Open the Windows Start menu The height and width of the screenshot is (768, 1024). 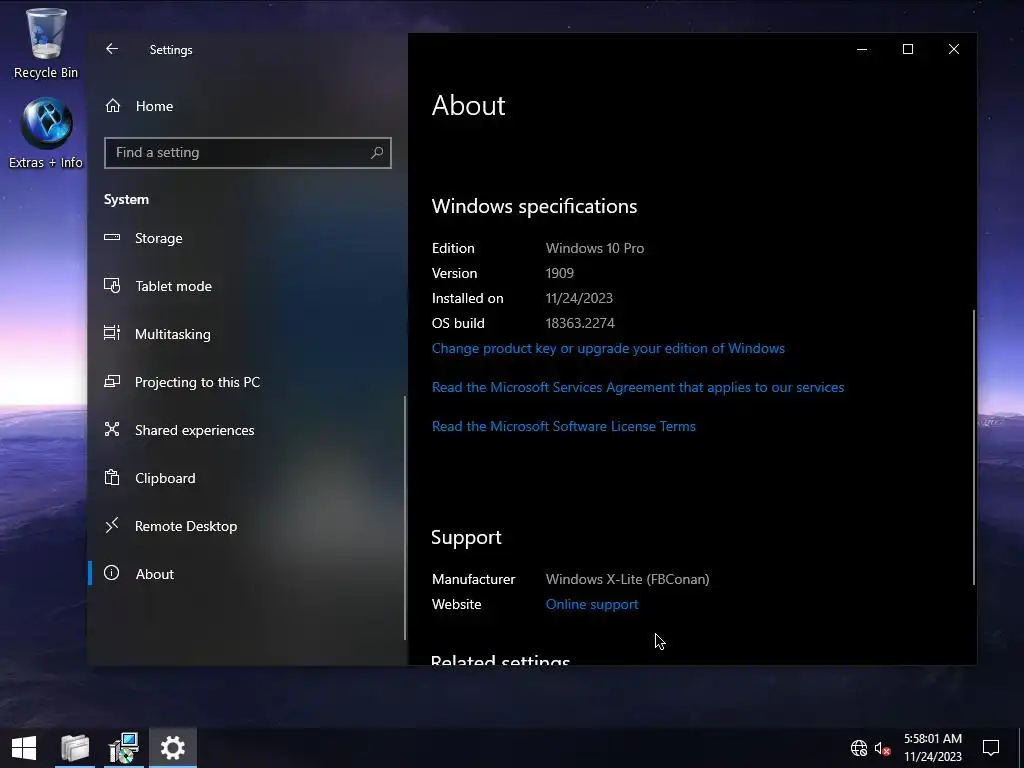click(24, 748)
